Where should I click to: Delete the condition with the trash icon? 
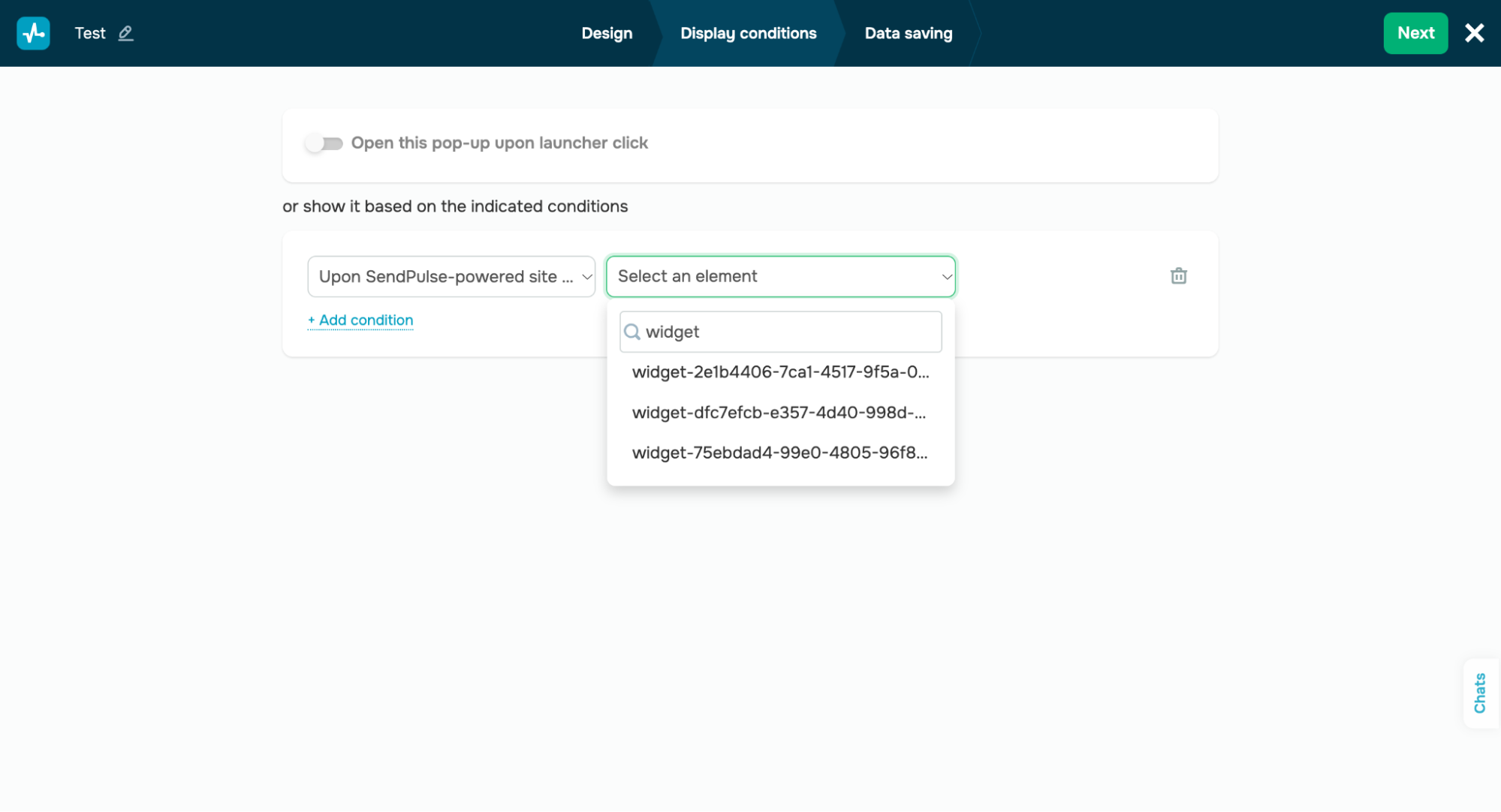(x=1178, y=276)
